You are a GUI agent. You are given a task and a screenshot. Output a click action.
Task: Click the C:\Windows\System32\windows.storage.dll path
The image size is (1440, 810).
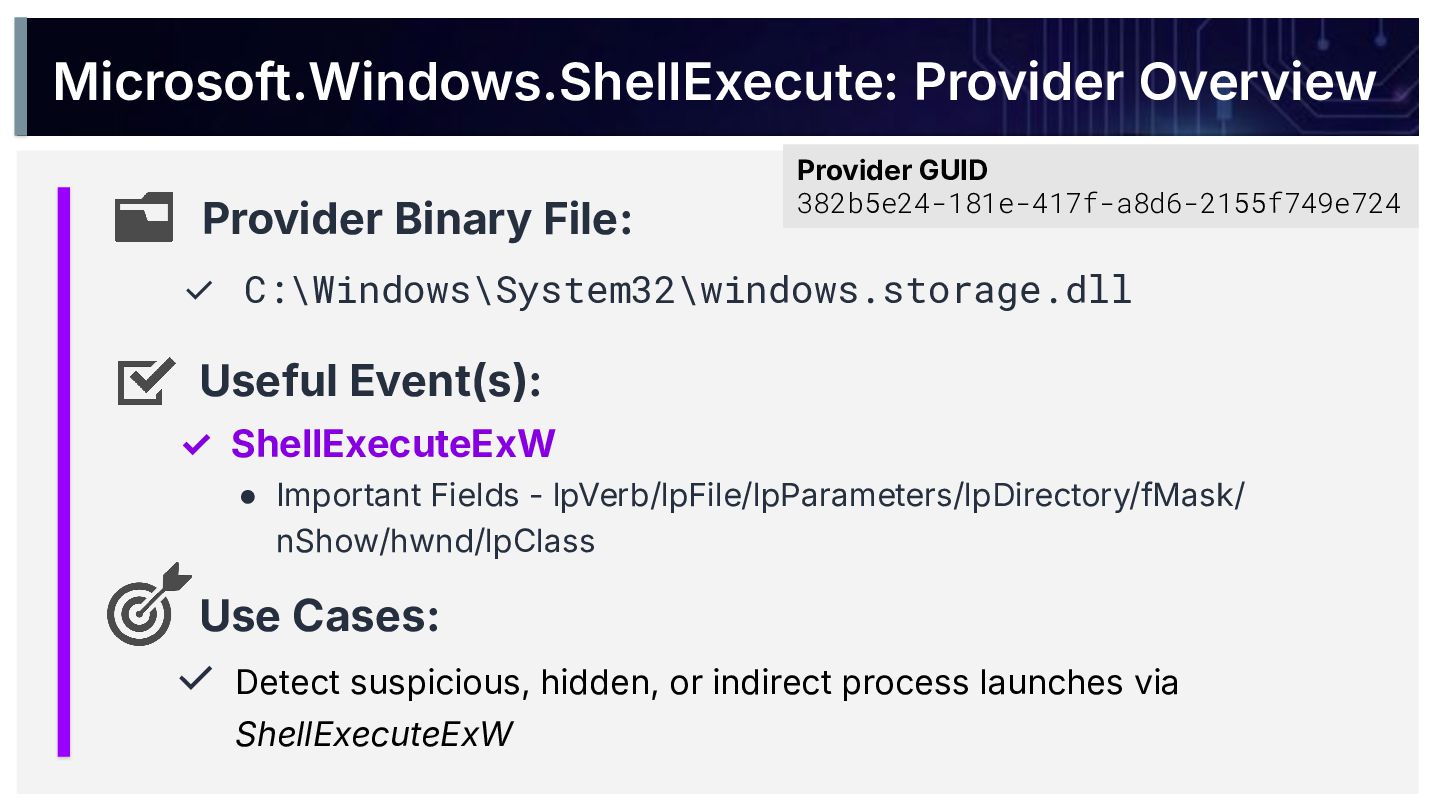(x=688, y=291)
